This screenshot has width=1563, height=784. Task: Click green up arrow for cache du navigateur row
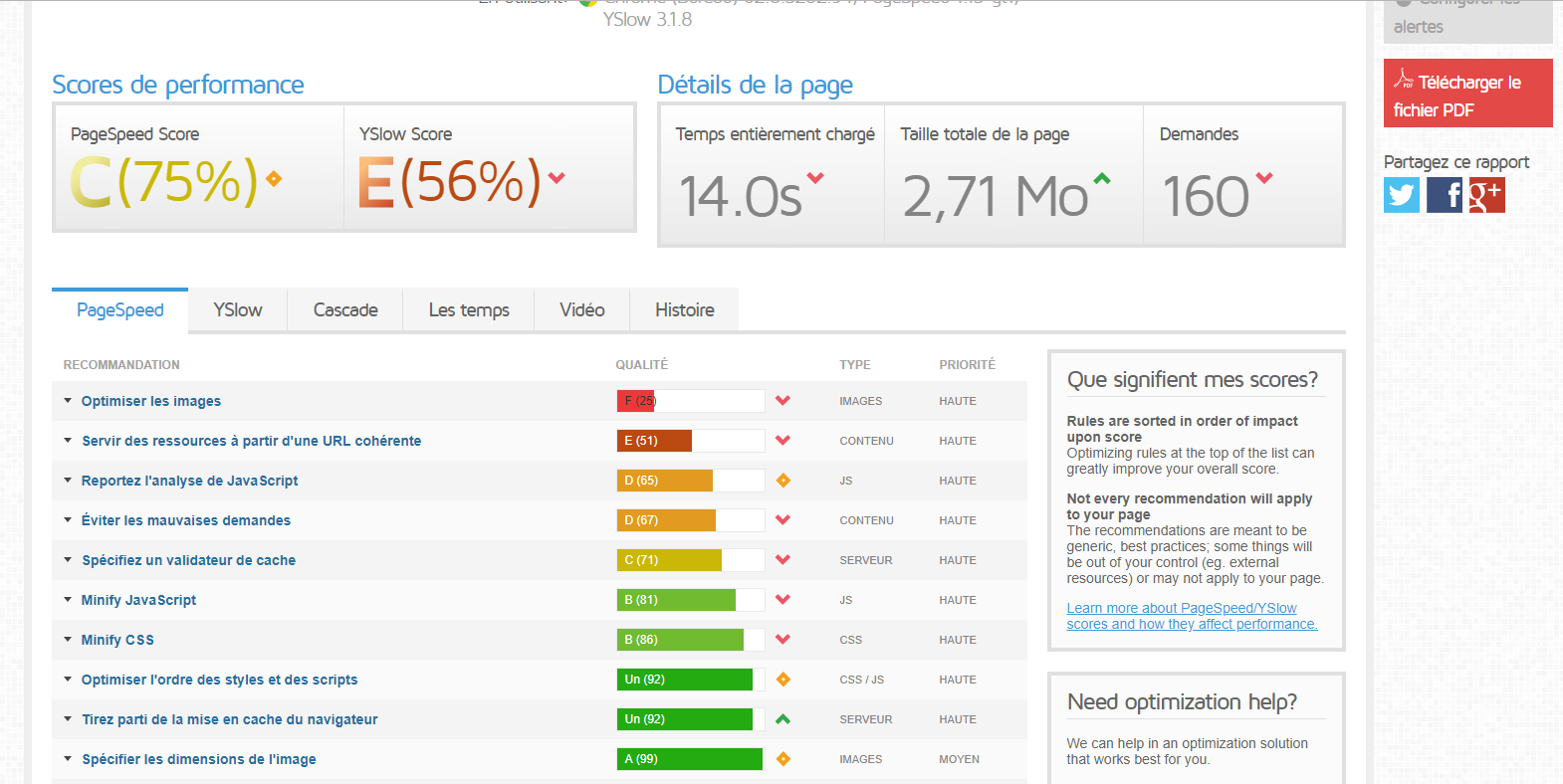pyautogui.click(x=783, y=719)
